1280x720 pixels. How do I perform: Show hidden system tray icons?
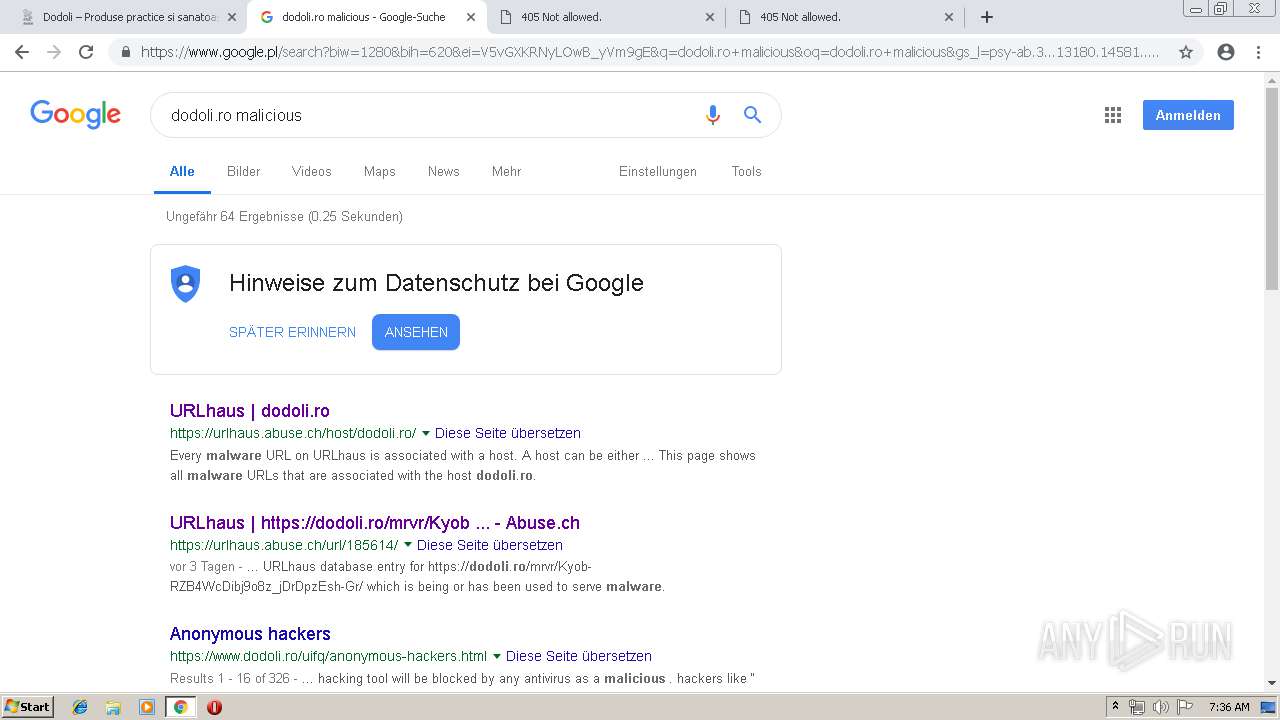click(1115, 707)
